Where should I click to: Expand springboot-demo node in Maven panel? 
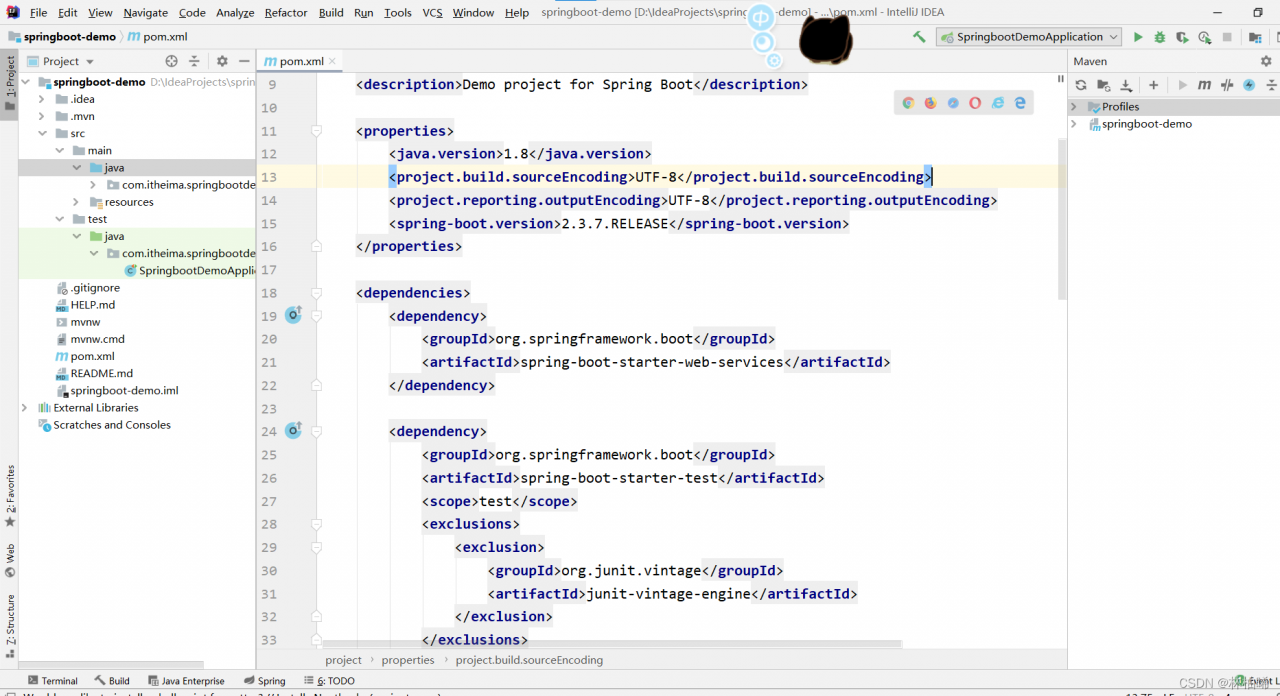1074,124
